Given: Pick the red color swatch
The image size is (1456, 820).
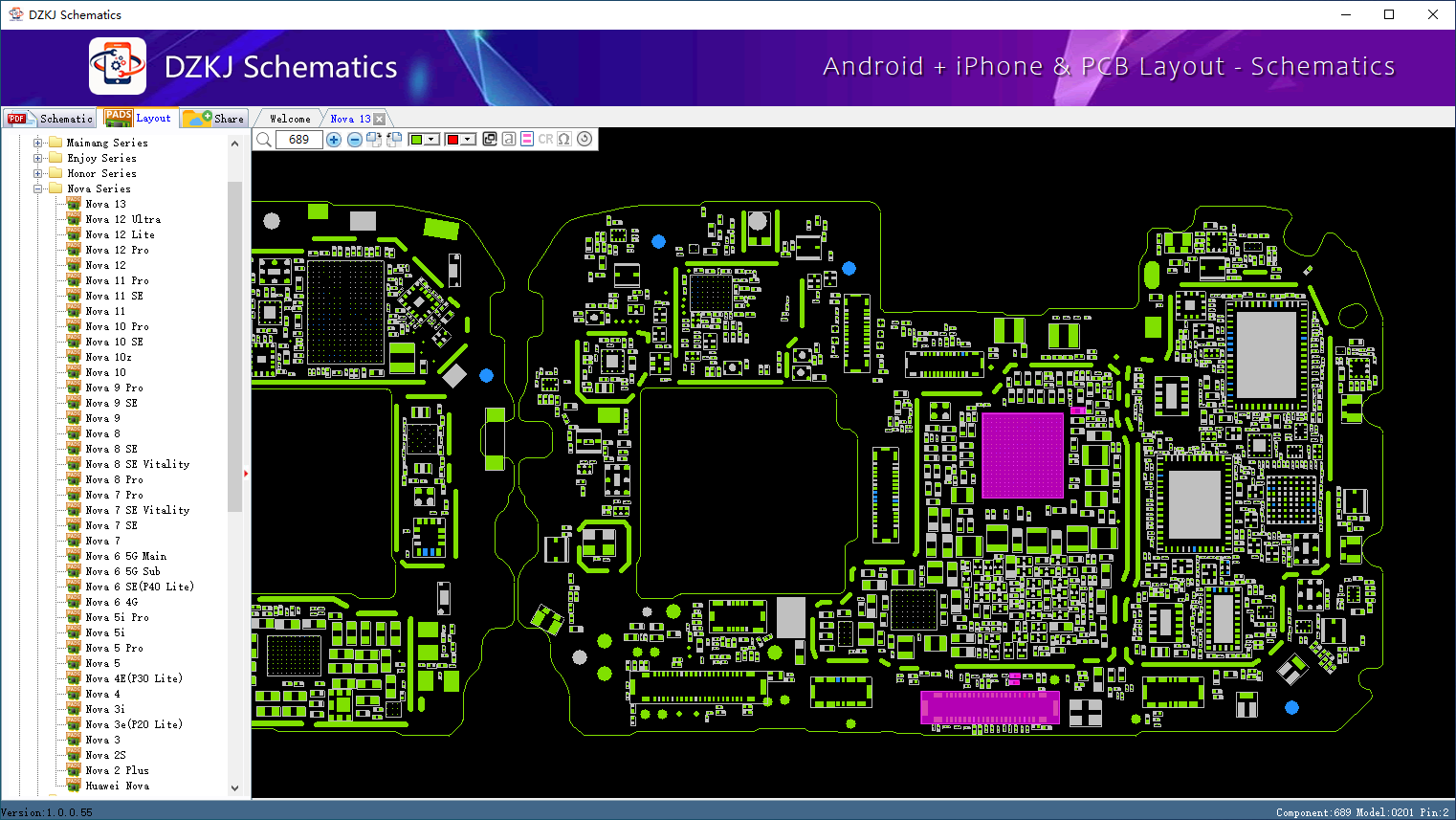Looking at the screenshot, I should click(452, 140).
